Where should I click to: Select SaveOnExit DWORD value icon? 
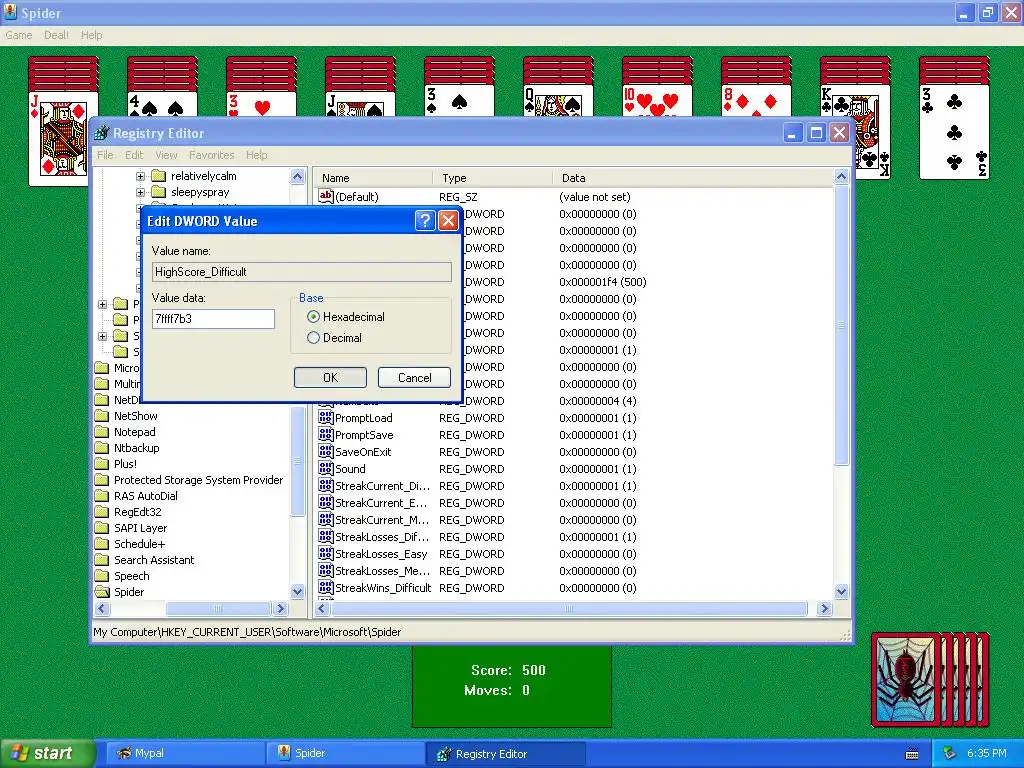point(326,451)
